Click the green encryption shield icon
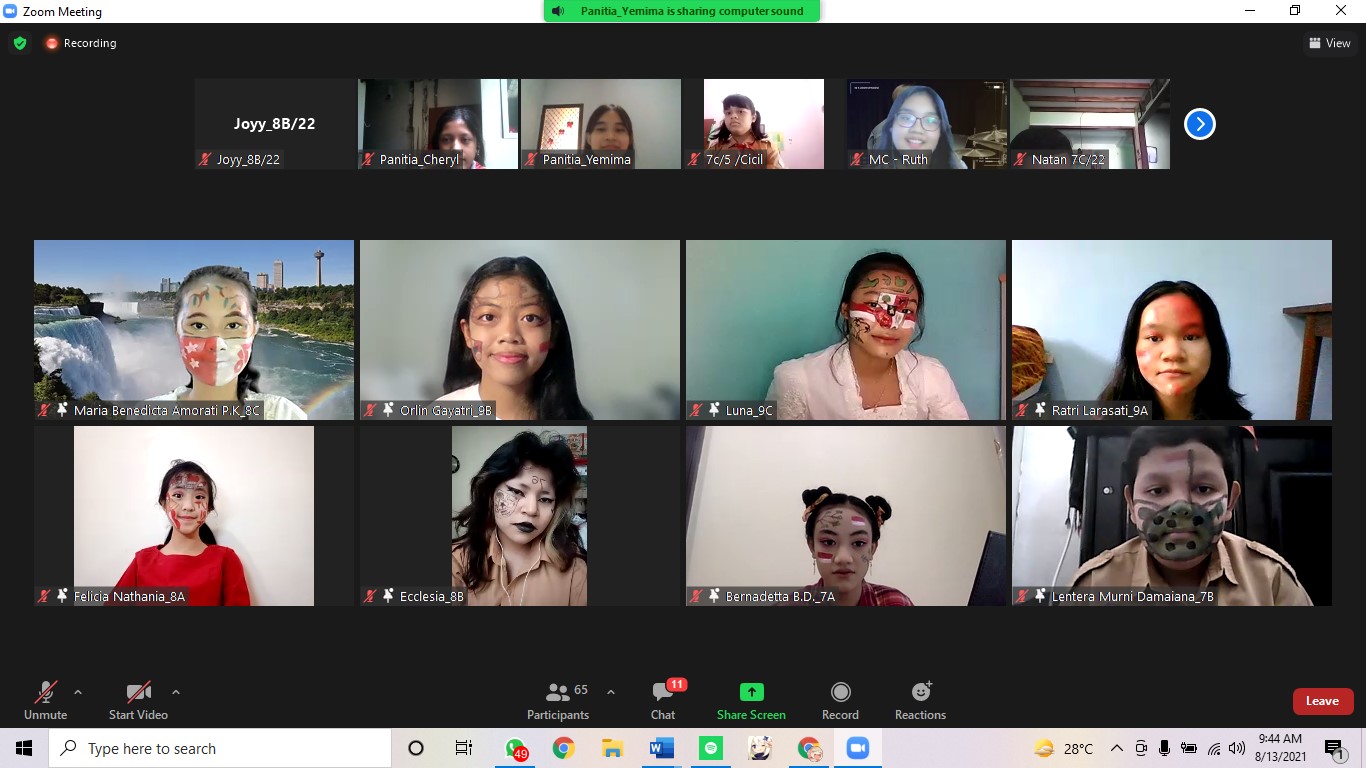Image resolution: width=1366 pixels, height=768 pixels. [x=20, y=43]
